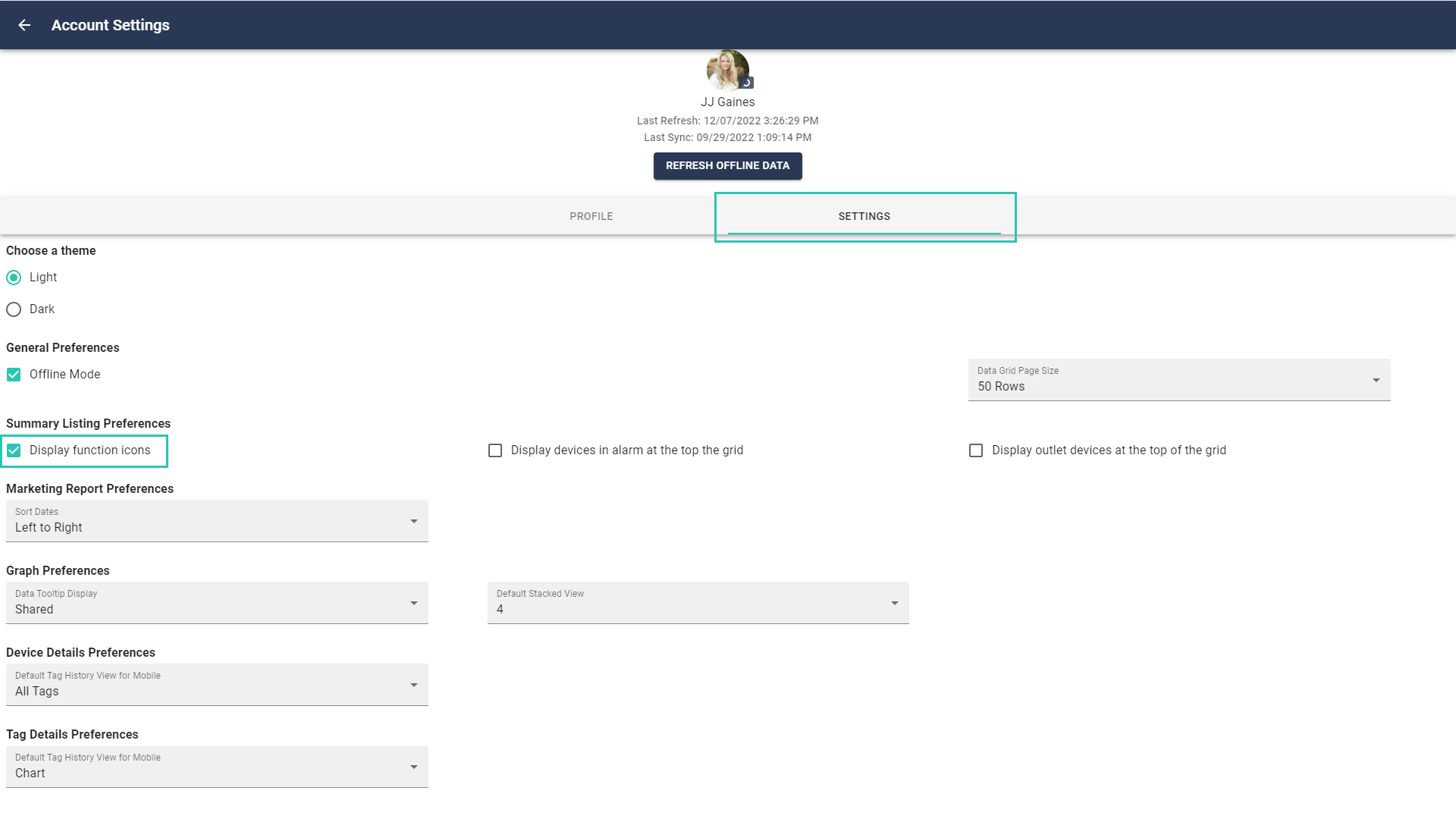Enable display outlet devices at top
Screen dimensions: 1456x819
tap(976, 450)
